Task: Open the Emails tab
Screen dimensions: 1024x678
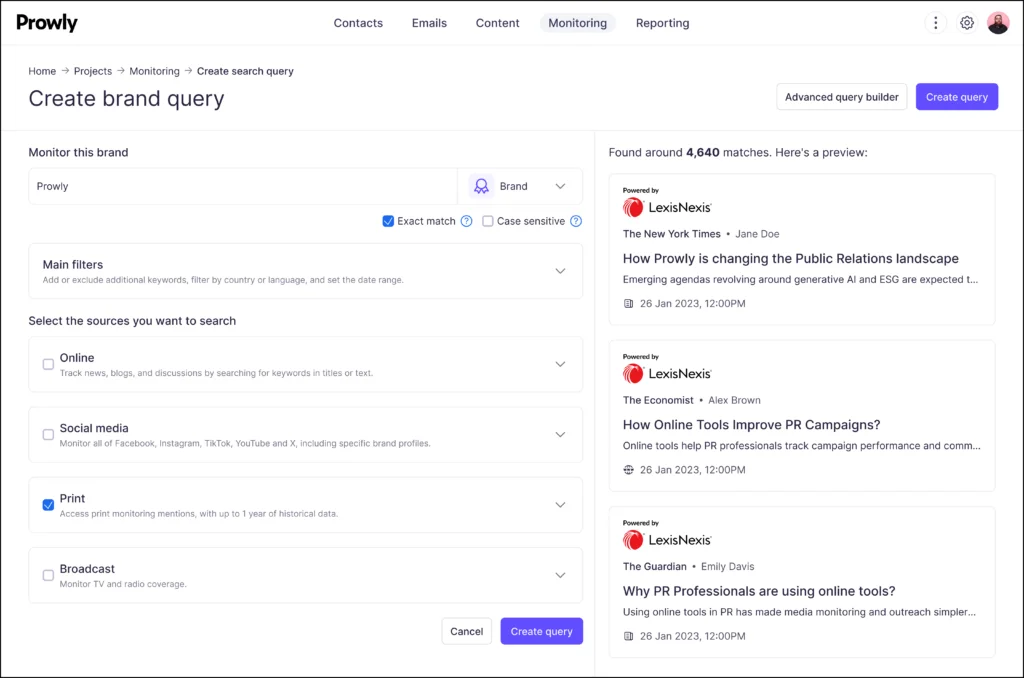Action: [429, 23]
